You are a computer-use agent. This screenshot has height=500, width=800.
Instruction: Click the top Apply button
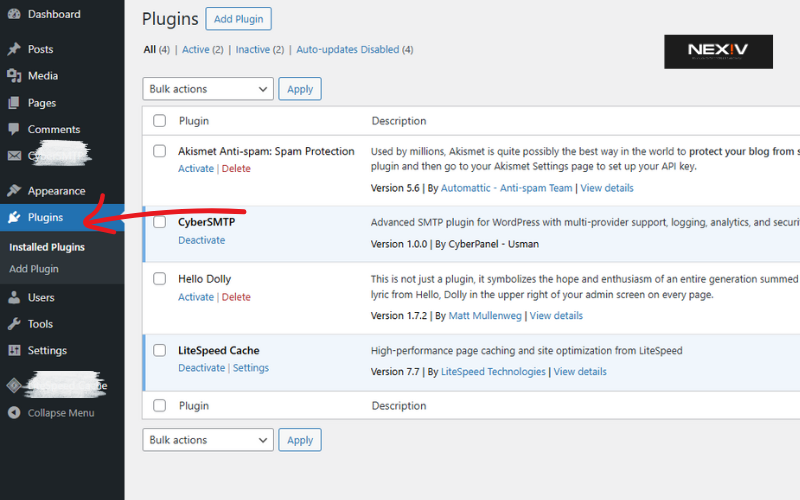click(300, 89)
